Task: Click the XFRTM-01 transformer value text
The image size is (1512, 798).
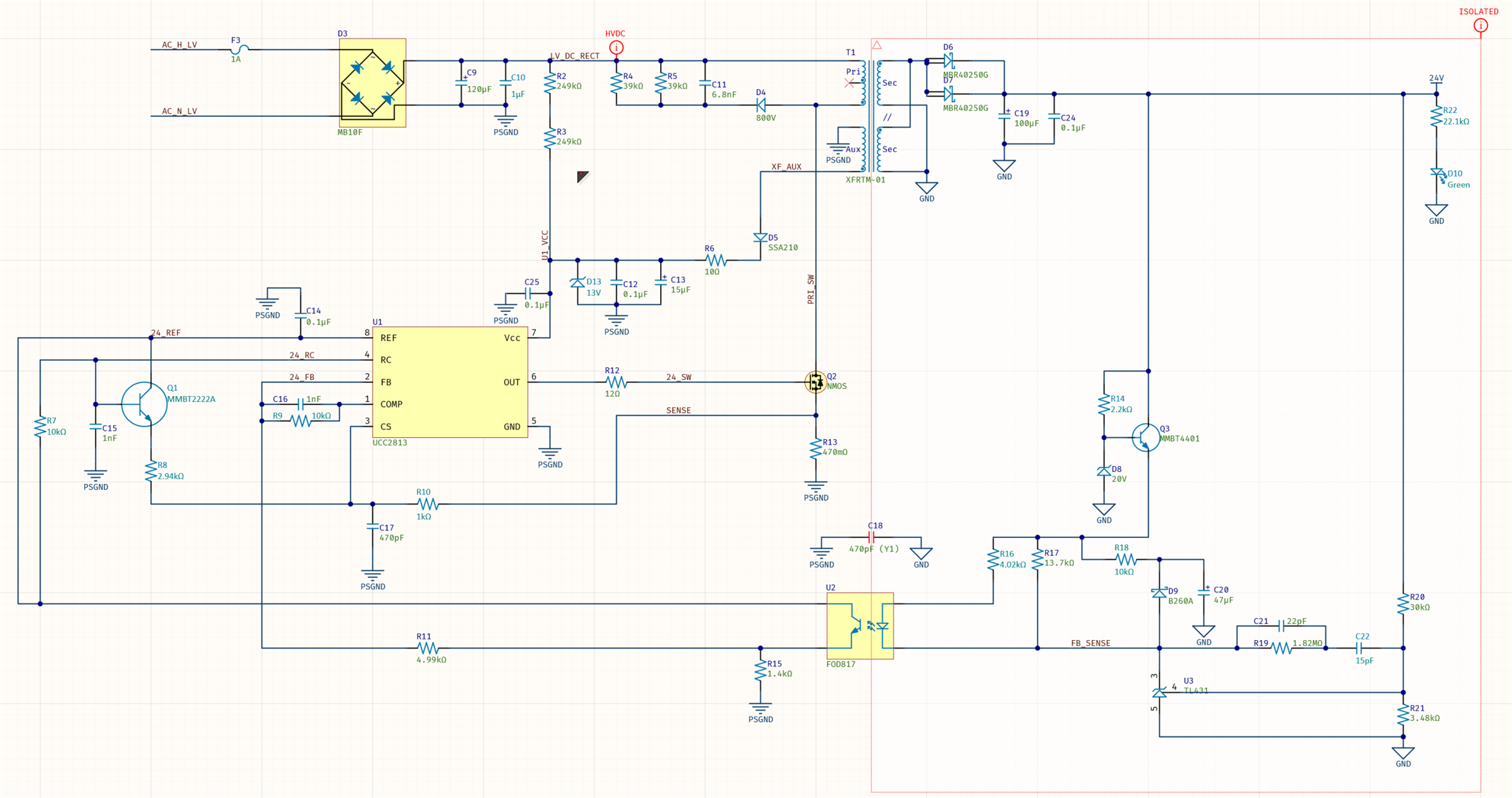Action: (x=865, y=180)
